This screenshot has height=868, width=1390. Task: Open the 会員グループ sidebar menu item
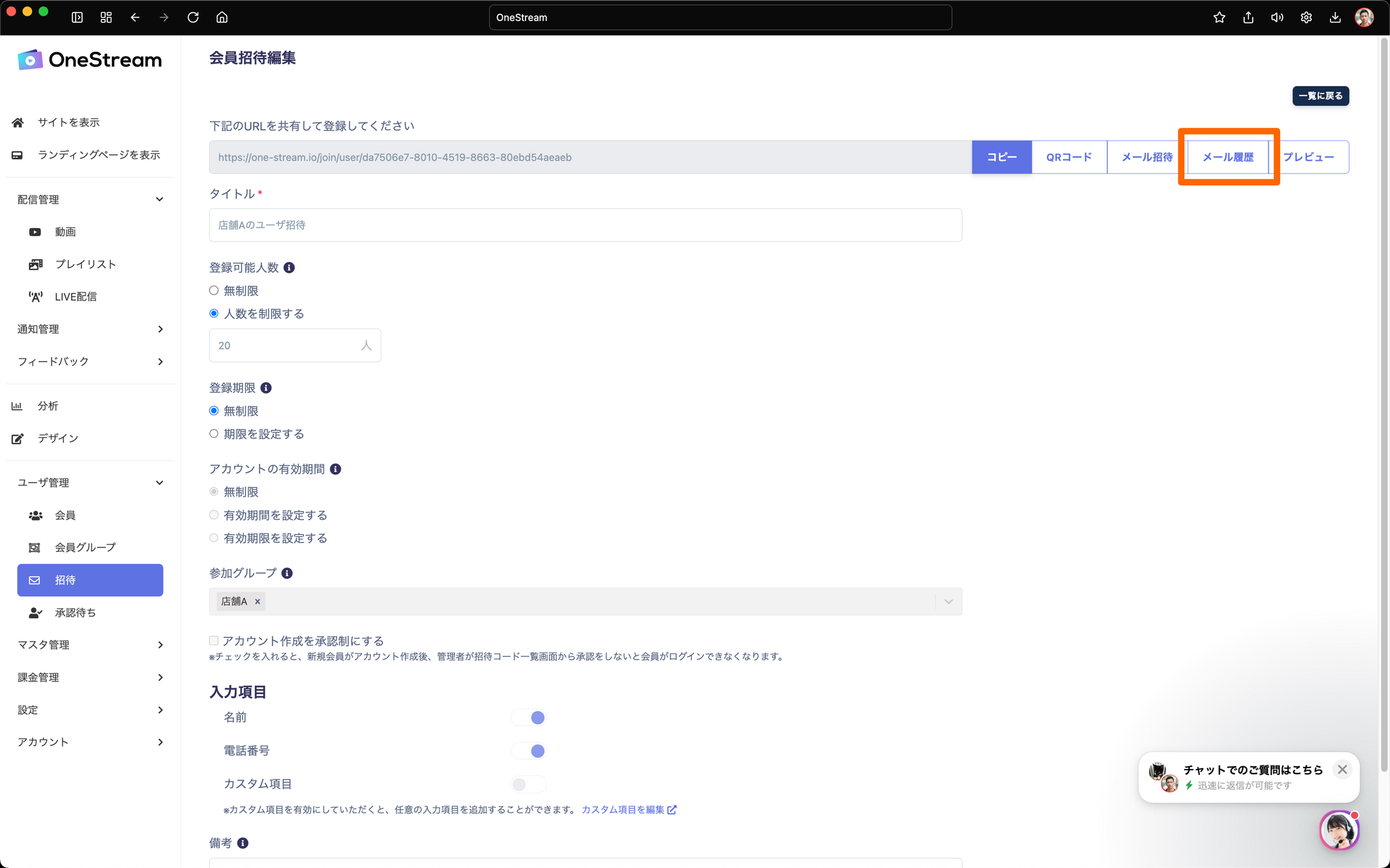(85, 547)
